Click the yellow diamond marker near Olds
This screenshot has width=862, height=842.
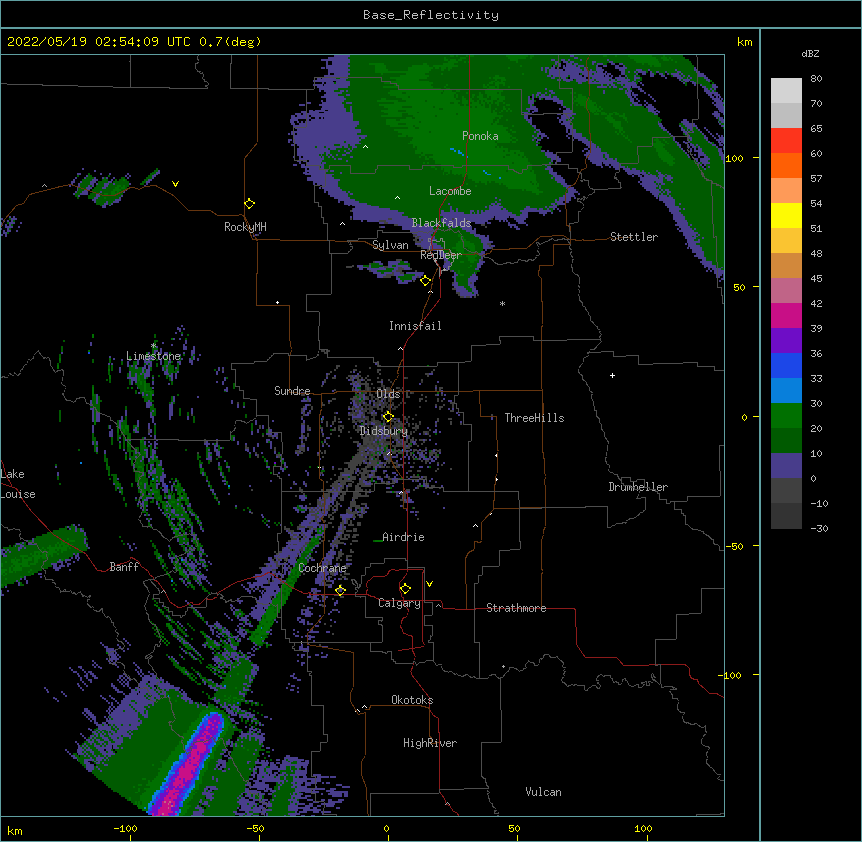(388, 417)
